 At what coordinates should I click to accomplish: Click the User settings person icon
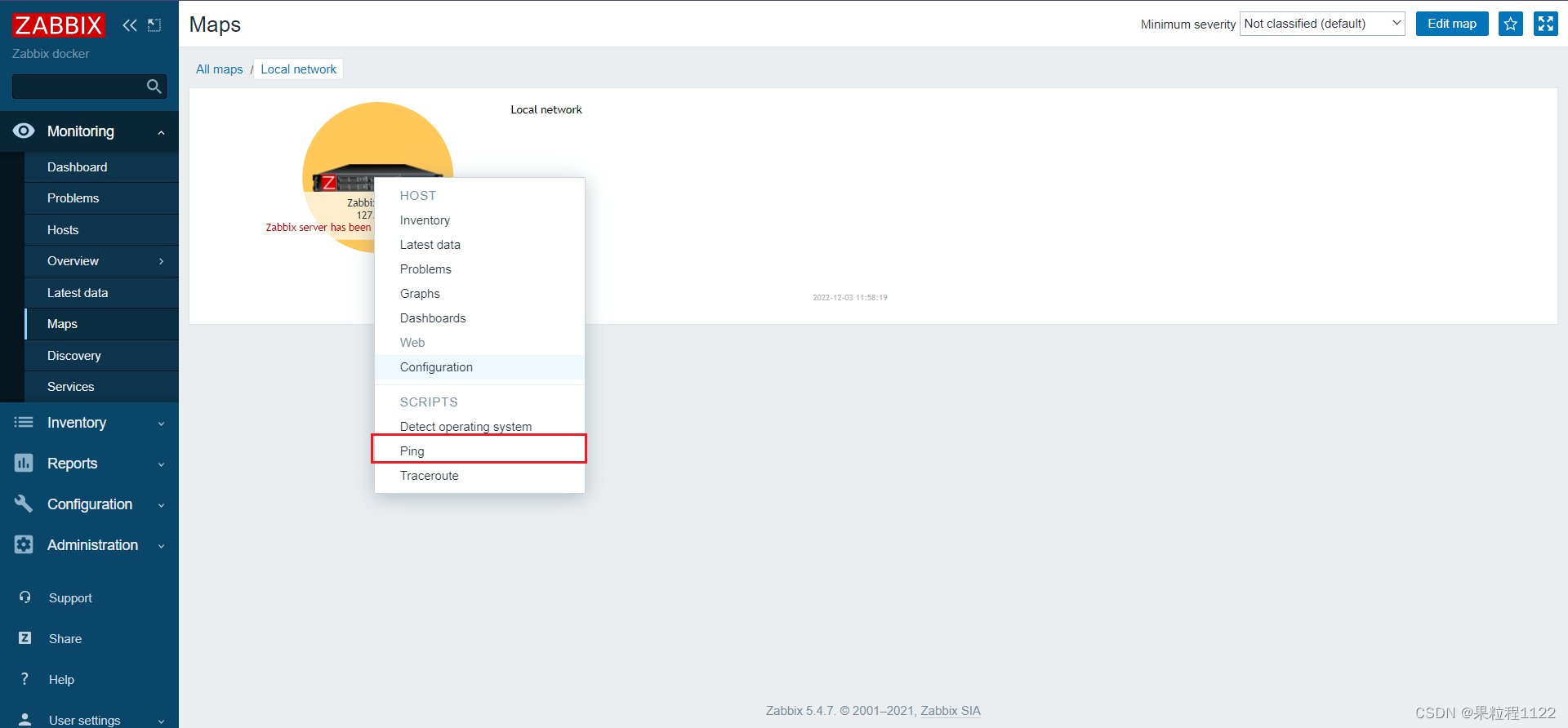click(x=25, y=719)
